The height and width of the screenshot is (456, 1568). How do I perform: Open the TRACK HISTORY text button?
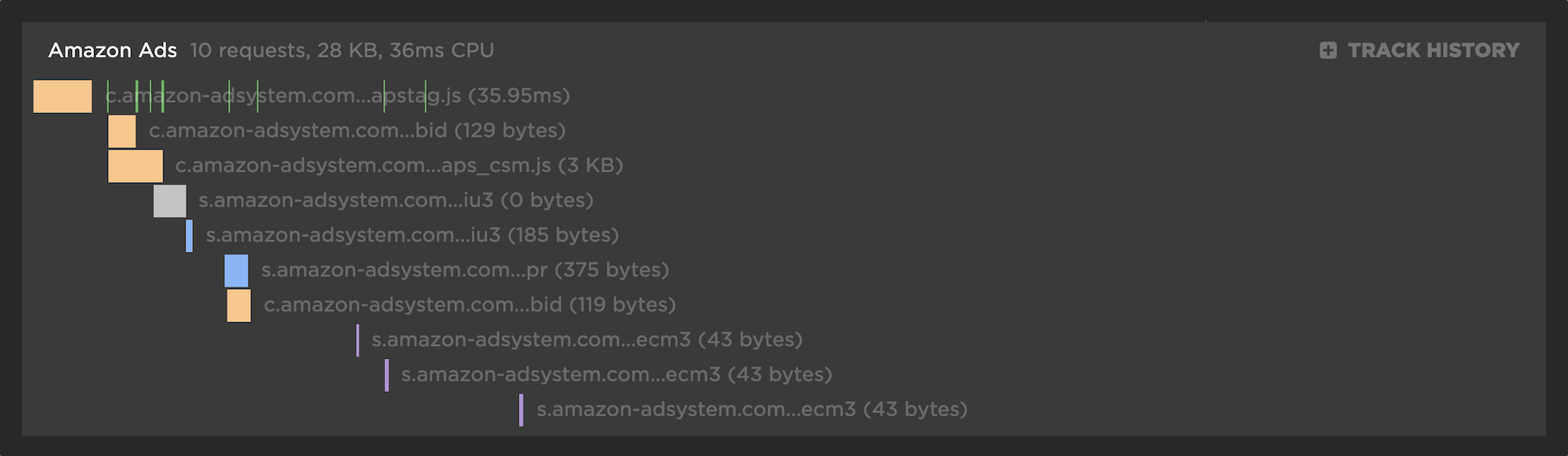1433,51
